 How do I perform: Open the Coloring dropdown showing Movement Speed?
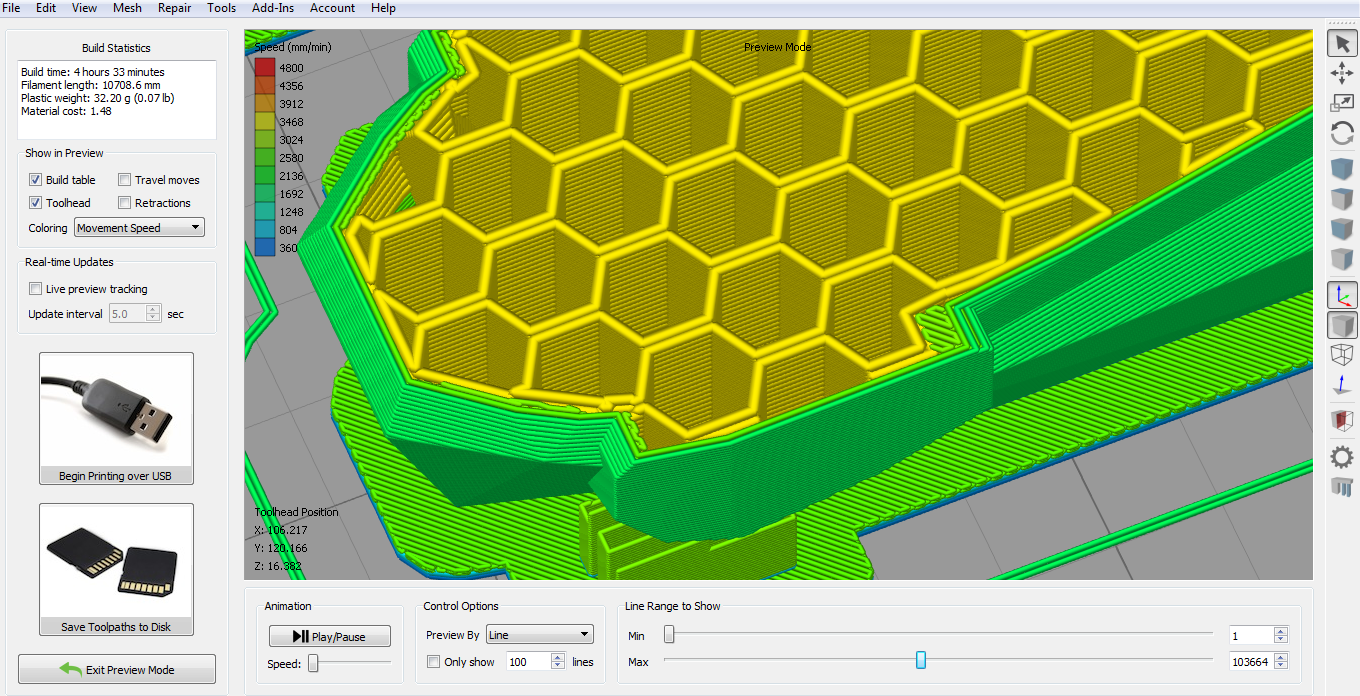(139, 228)
